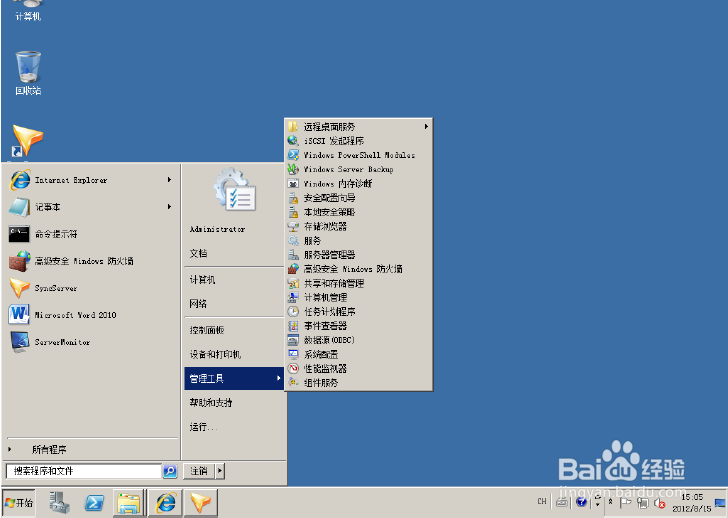728x518 pixels.
Task: Click the 注销 button
Action: coord(199,471)
